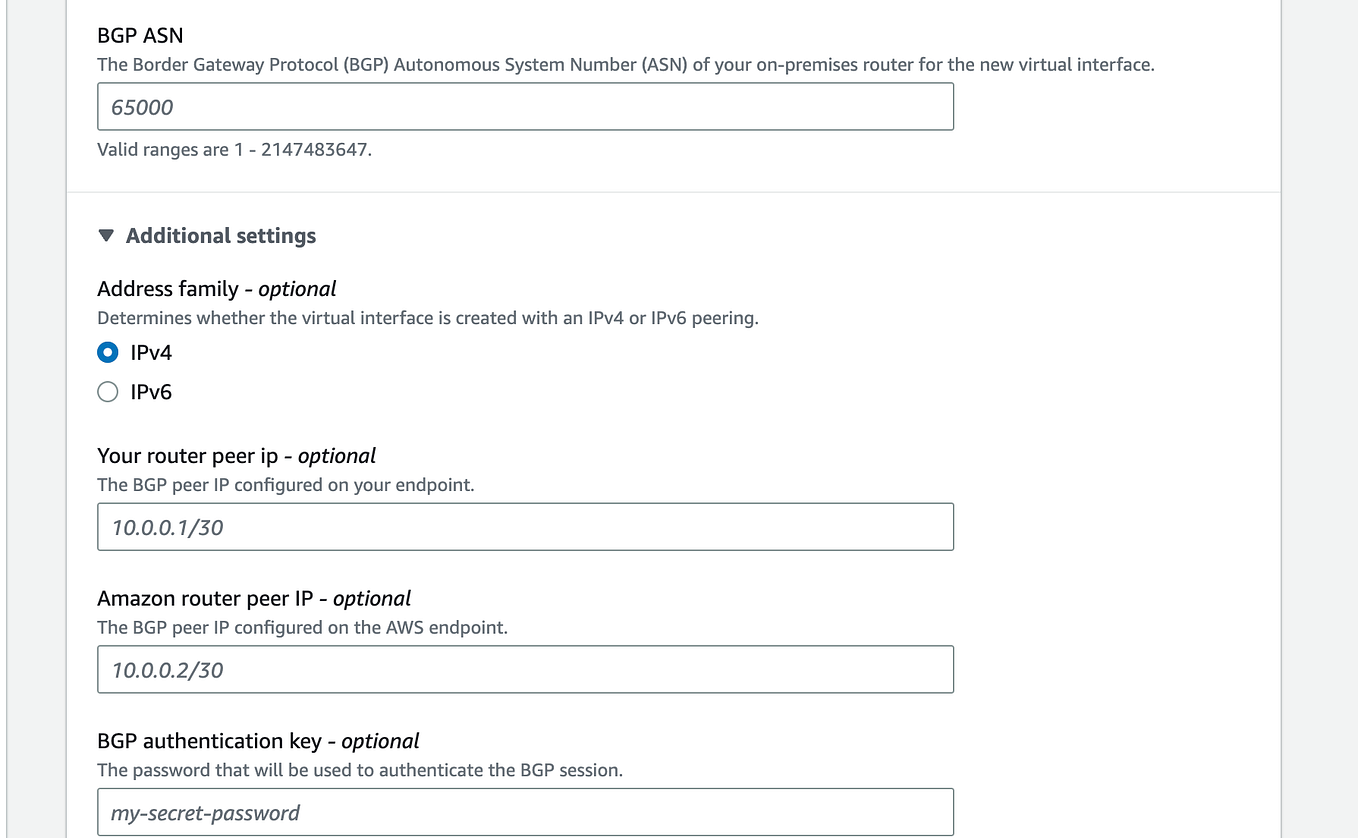Click the BGP authentication key label
The width and height of the screenshot is (1358, 838).
(256, 741)
